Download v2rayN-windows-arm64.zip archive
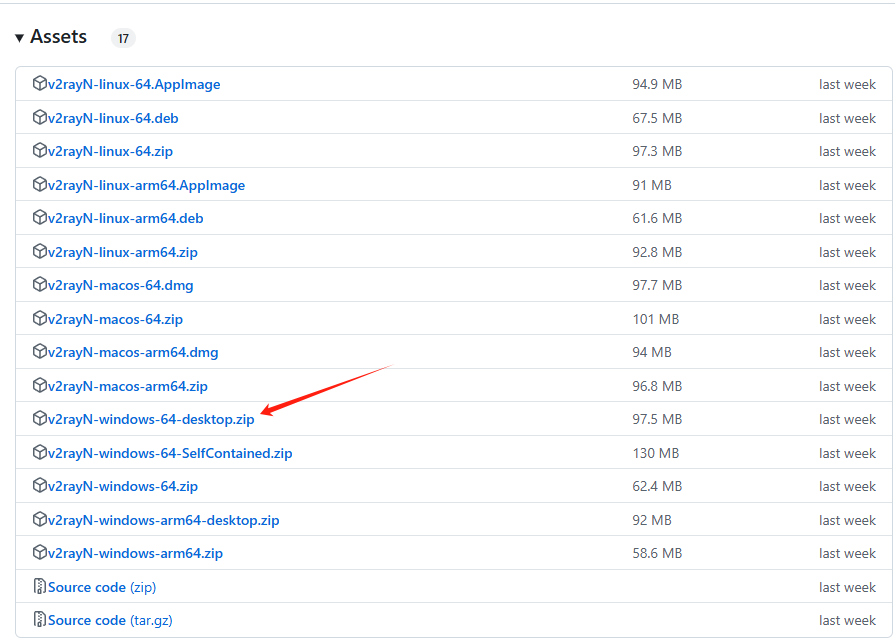This screenshot has width=895, height=643. (x=135, y=553)
